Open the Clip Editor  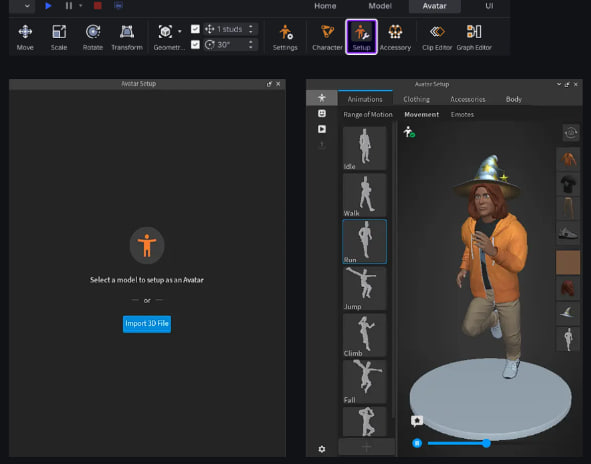437,37
